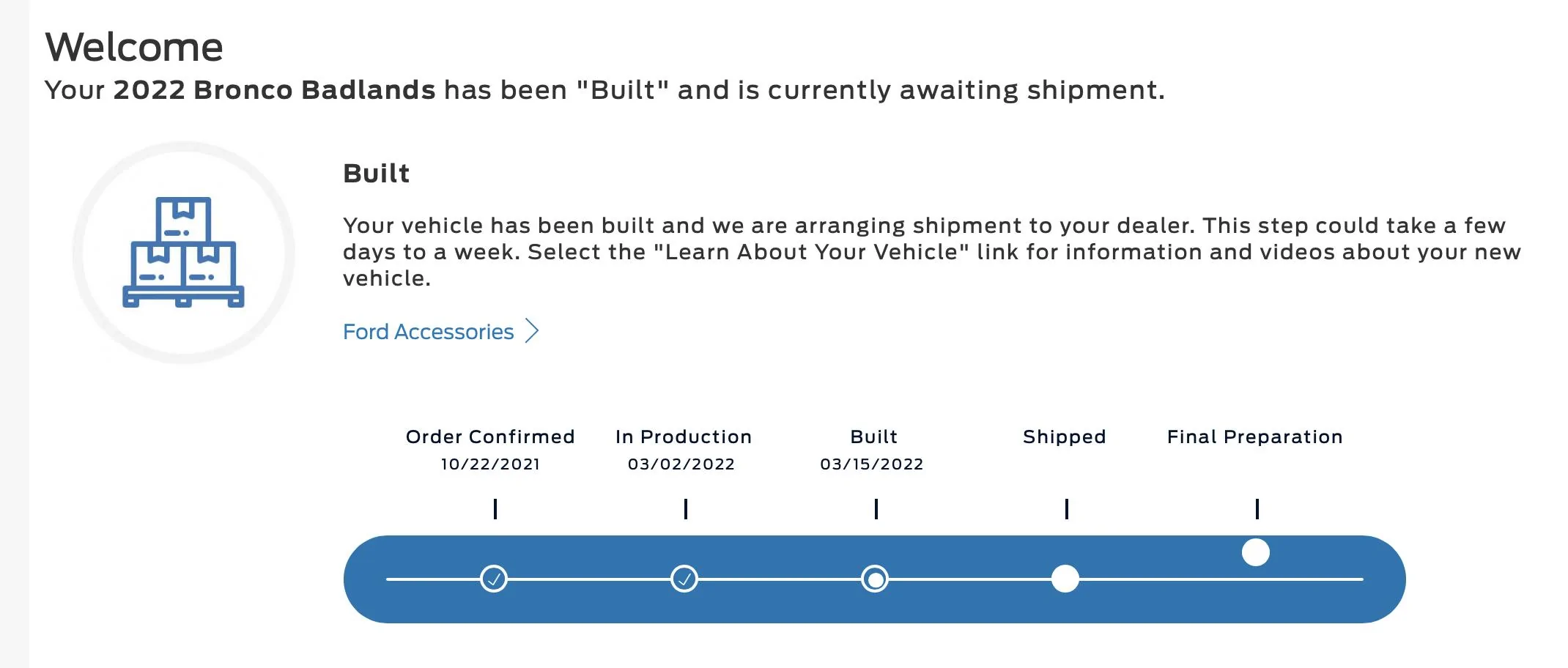
Task: Click the 03/15/2022 built date
Action: [x=872, y=464]
